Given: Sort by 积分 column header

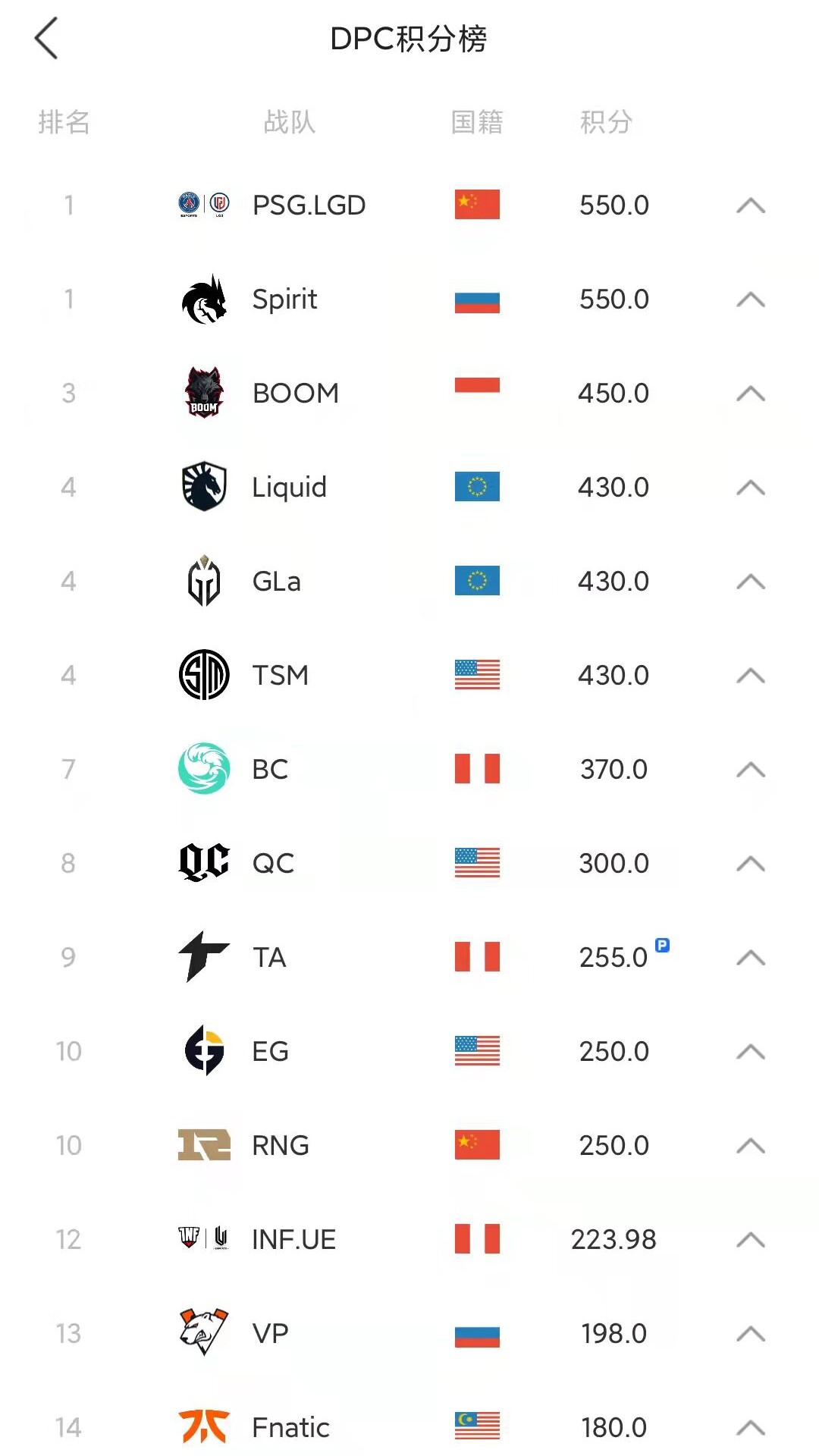Looking at the screenshot, I should pyautogui.click(x=605, y=122).
